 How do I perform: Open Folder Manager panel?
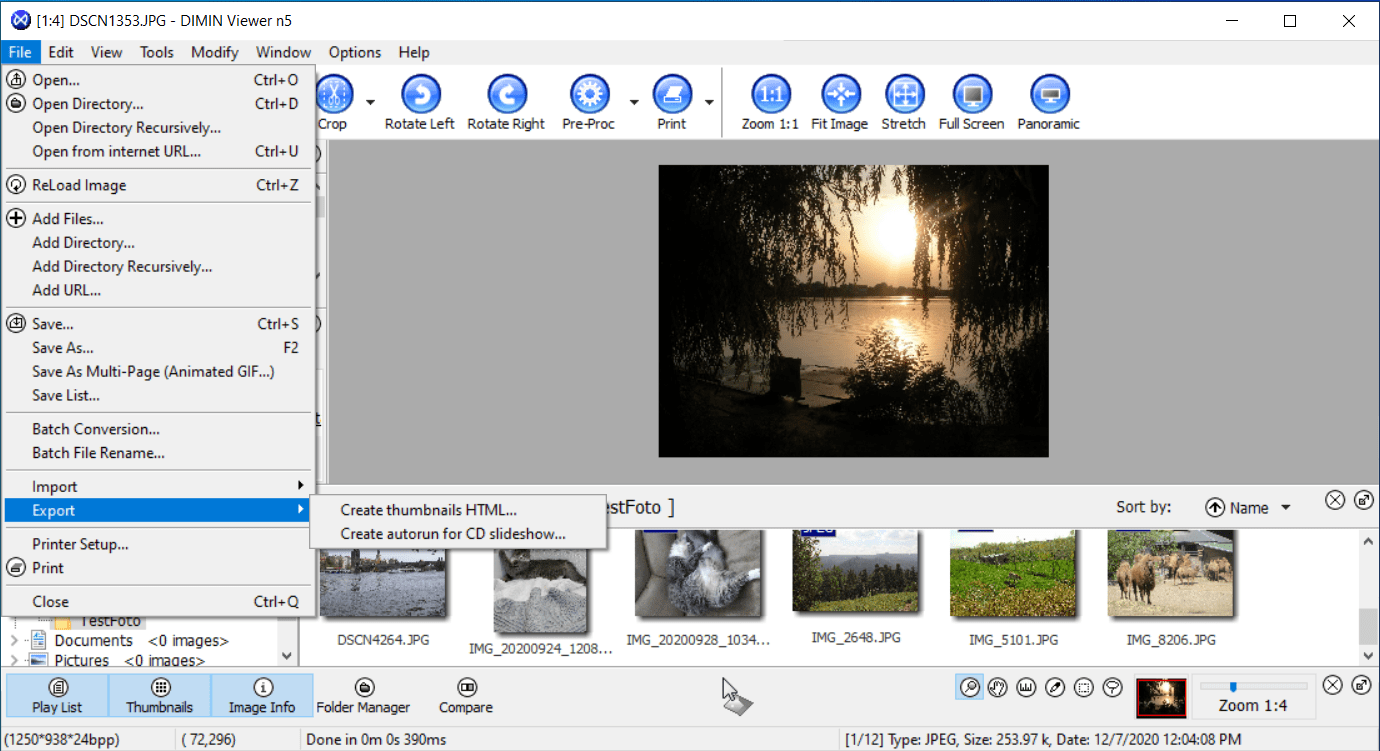click(363, 696)
